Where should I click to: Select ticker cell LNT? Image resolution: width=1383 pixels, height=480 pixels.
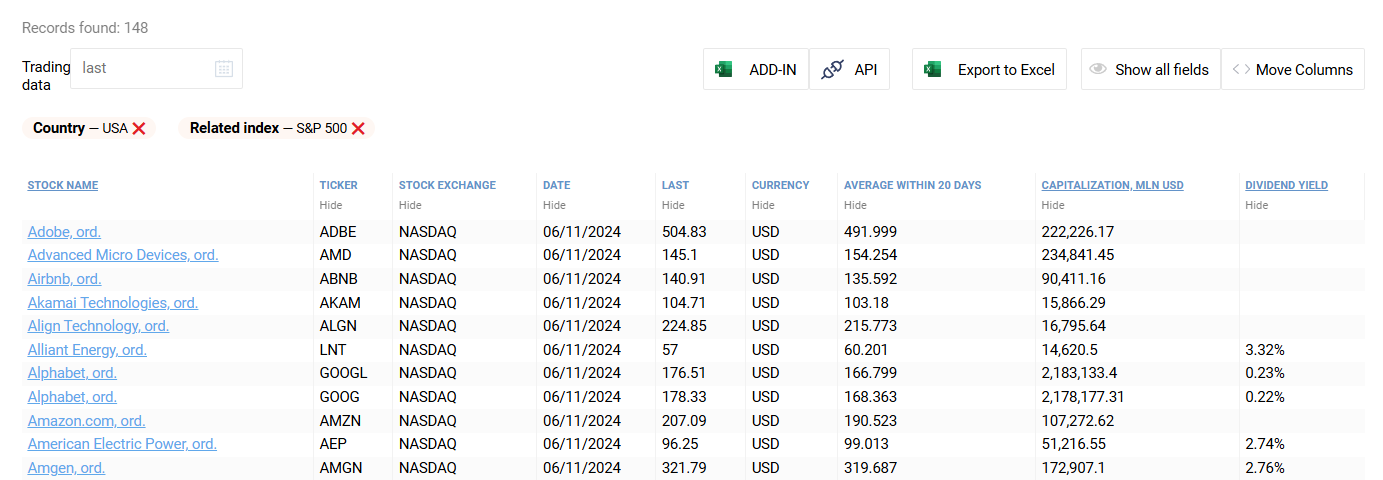333,350
